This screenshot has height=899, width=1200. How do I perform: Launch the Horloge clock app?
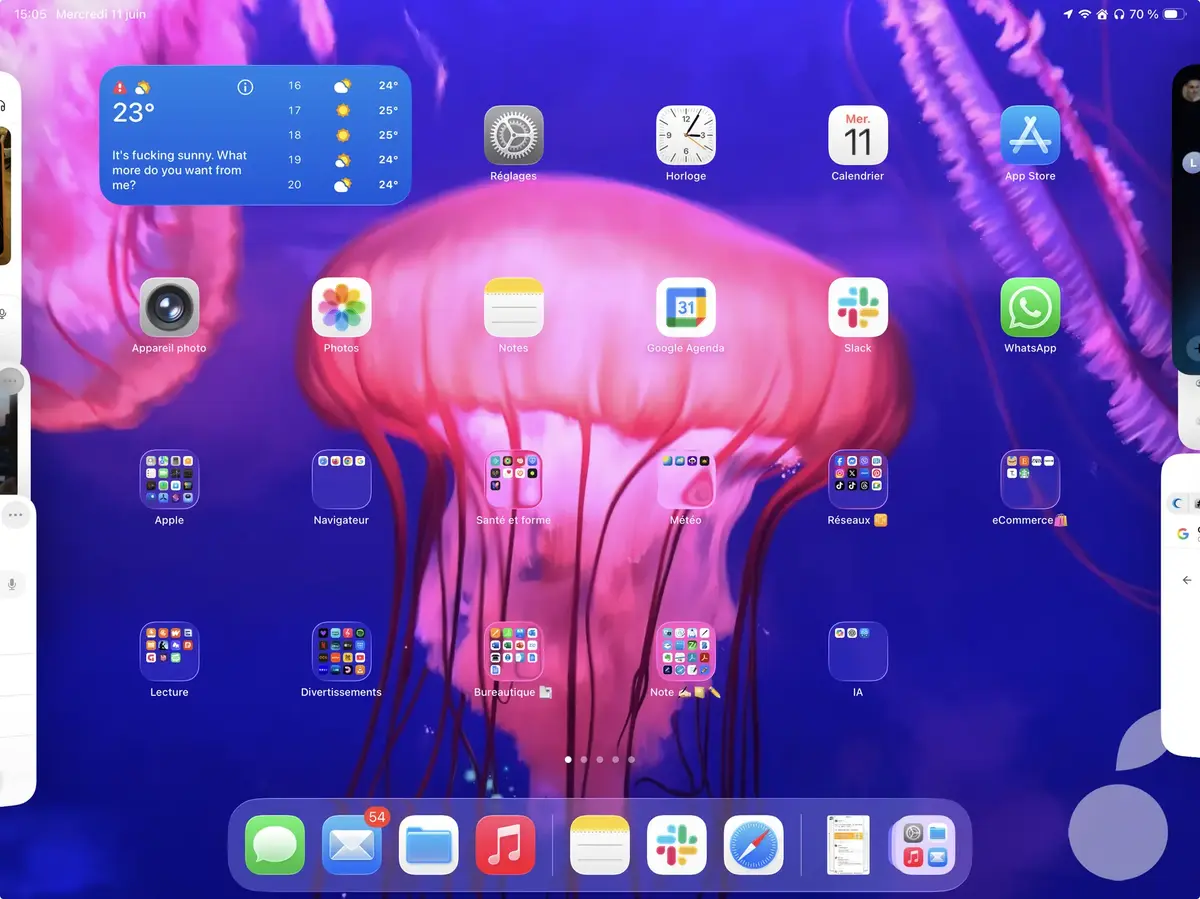coord(685,135)
